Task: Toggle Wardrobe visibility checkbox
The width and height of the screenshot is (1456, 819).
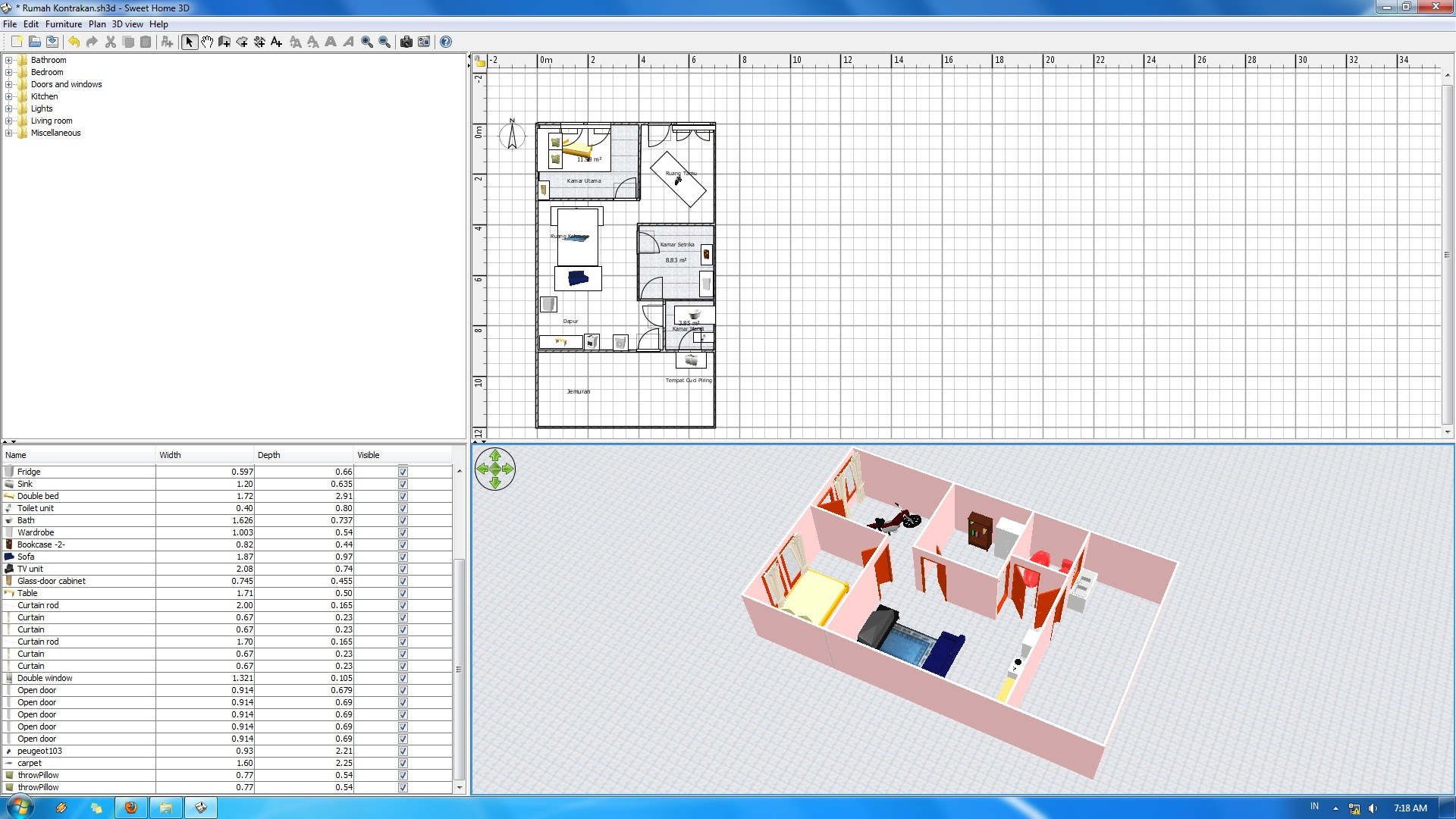Action: coord(403,532)
